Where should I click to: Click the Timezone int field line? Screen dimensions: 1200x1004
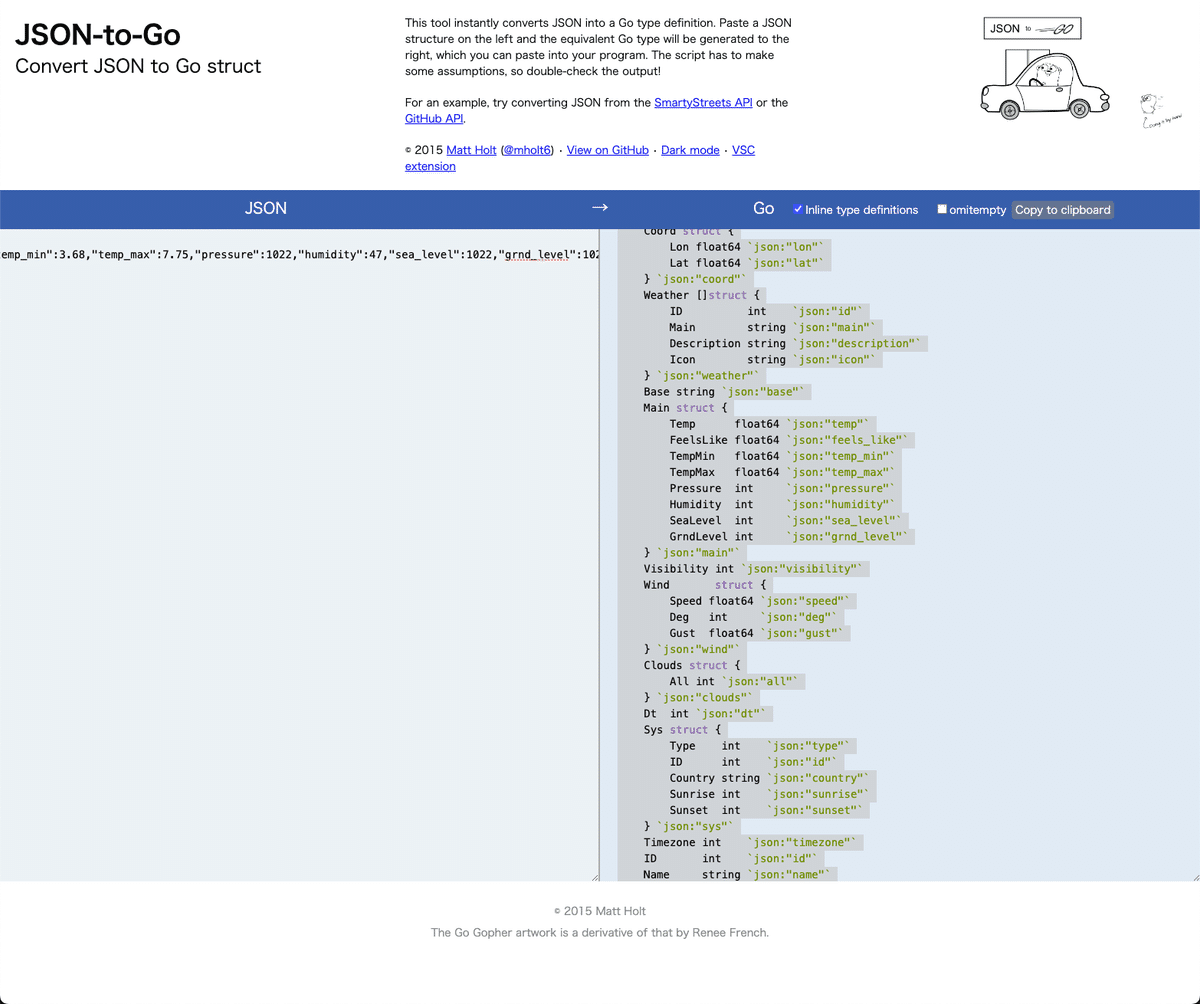click(x=752, y=842)
